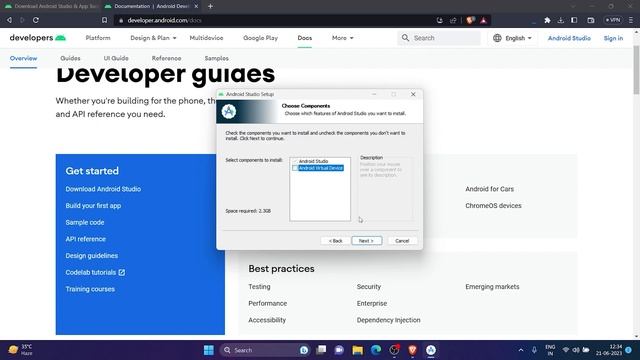Cancel the Android Studio Setup

[x=402, y=241]
